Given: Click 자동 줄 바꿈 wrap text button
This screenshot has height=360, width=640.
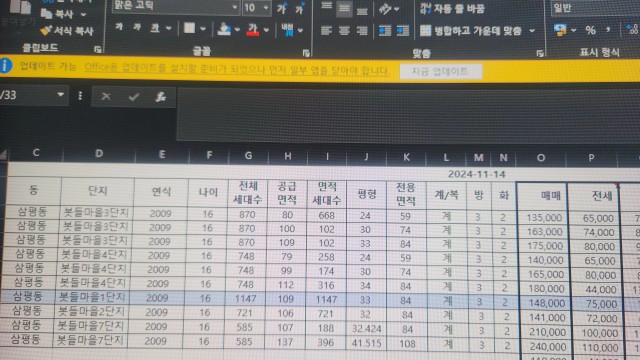Looking at the screenshot, I should click(452, 9).
